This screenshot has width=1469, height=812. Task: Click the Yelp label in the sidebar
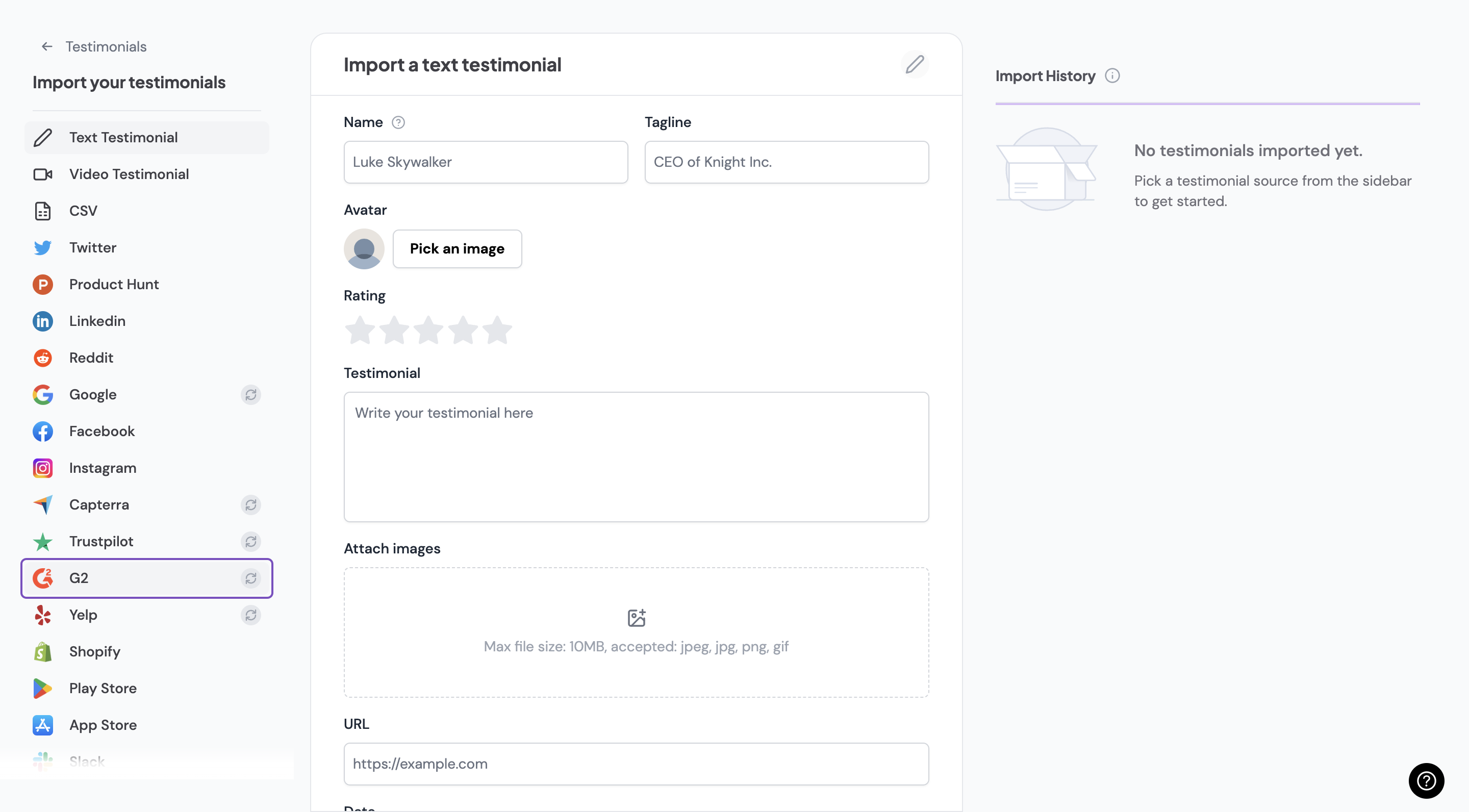coord(83,615)
